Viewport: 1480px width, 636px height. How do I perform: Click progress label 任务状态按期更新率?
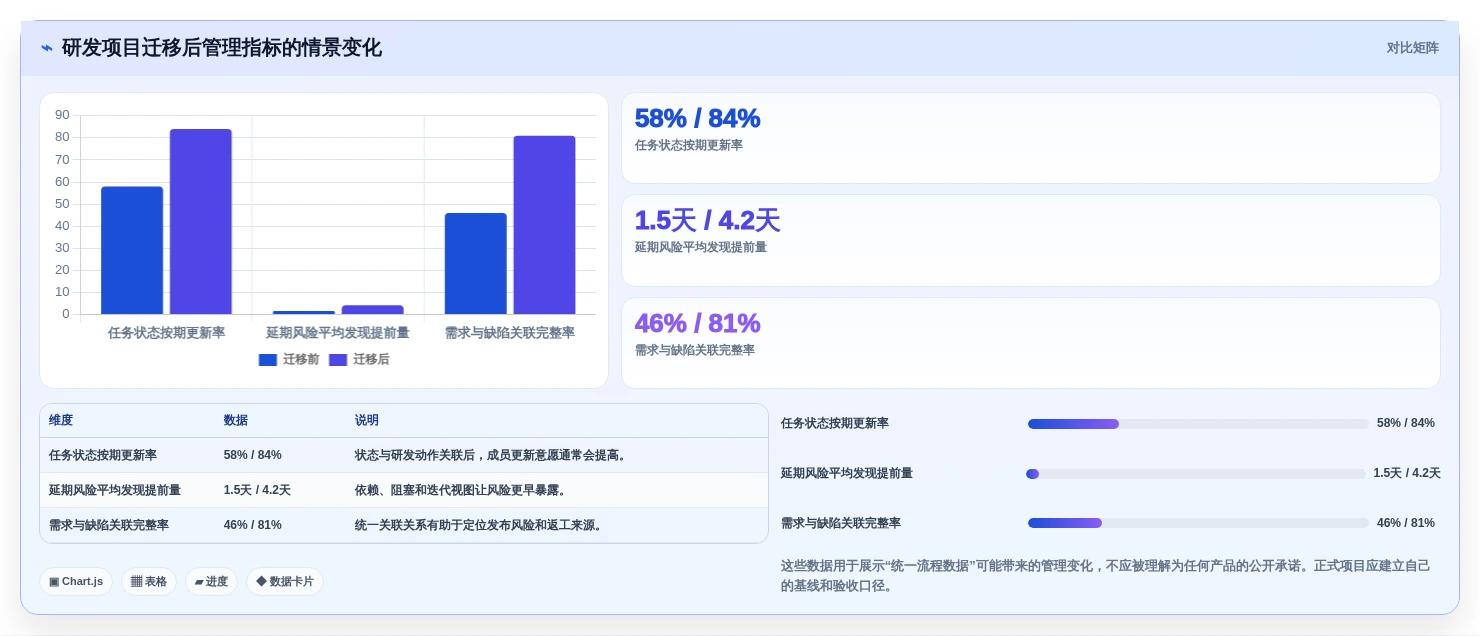tap(835, 423)
